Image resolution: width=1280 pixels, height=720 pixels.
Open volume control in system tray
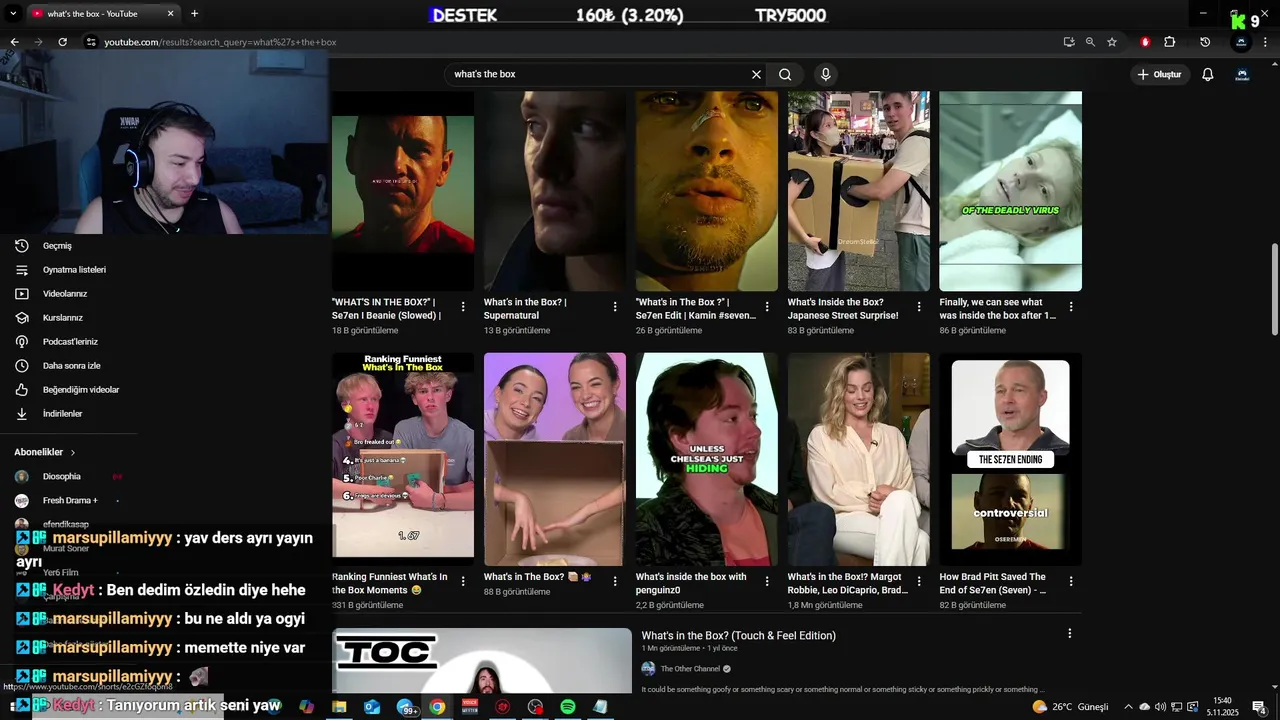[1160, 707]
